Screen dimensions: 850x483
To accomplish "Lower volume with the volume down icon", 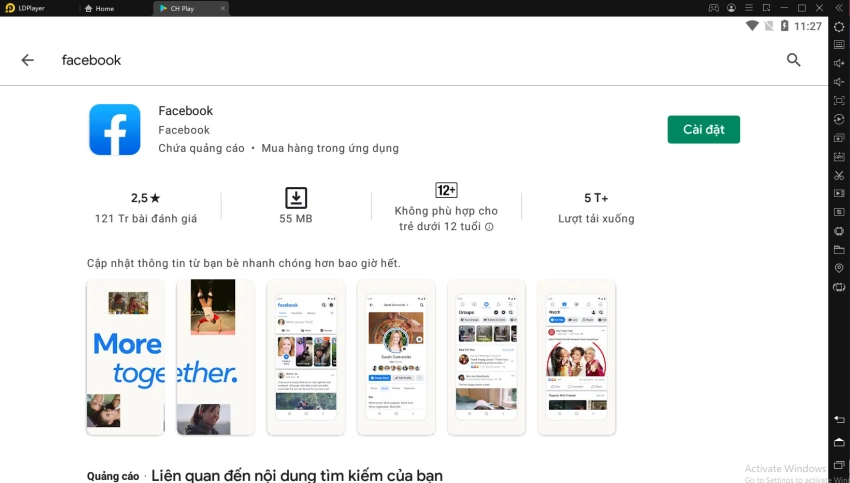I will click(839, 82).
